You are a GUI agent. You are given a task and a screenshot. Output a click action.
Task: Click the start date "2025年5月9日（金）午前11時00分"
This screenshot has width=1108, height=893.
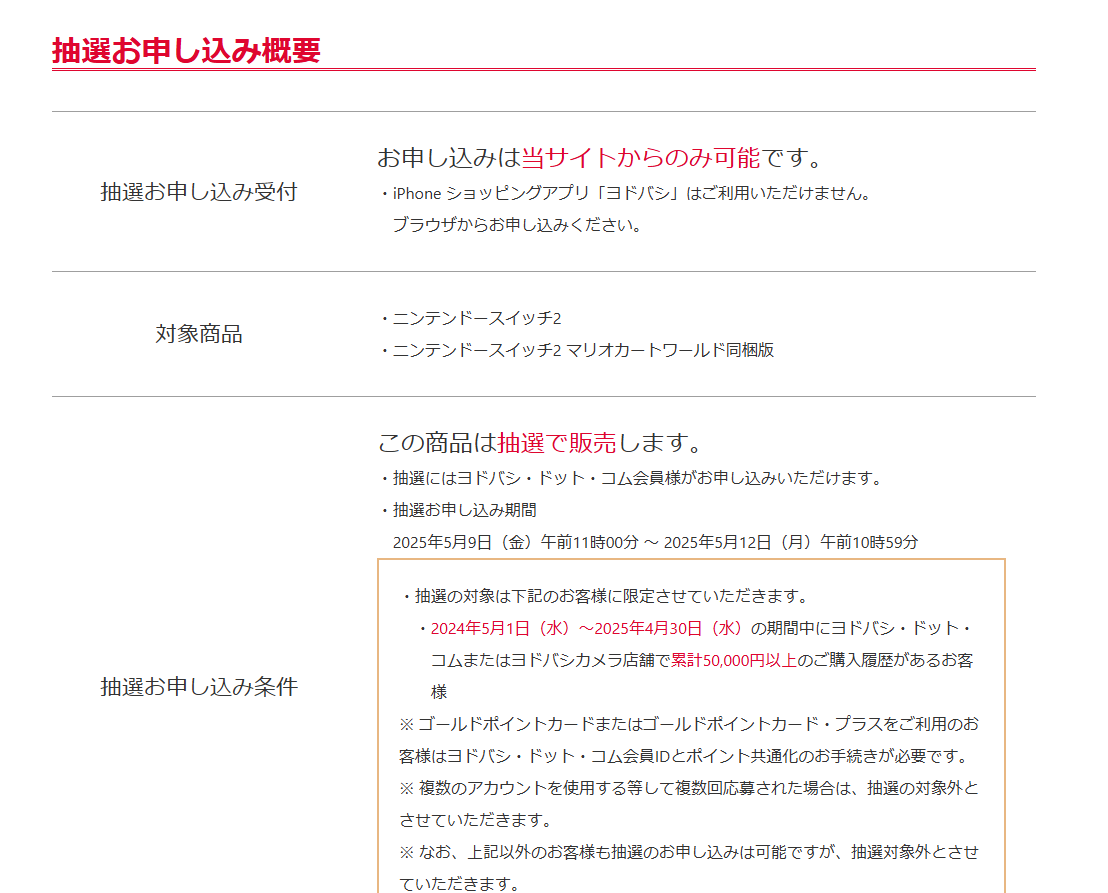point(516,542)
